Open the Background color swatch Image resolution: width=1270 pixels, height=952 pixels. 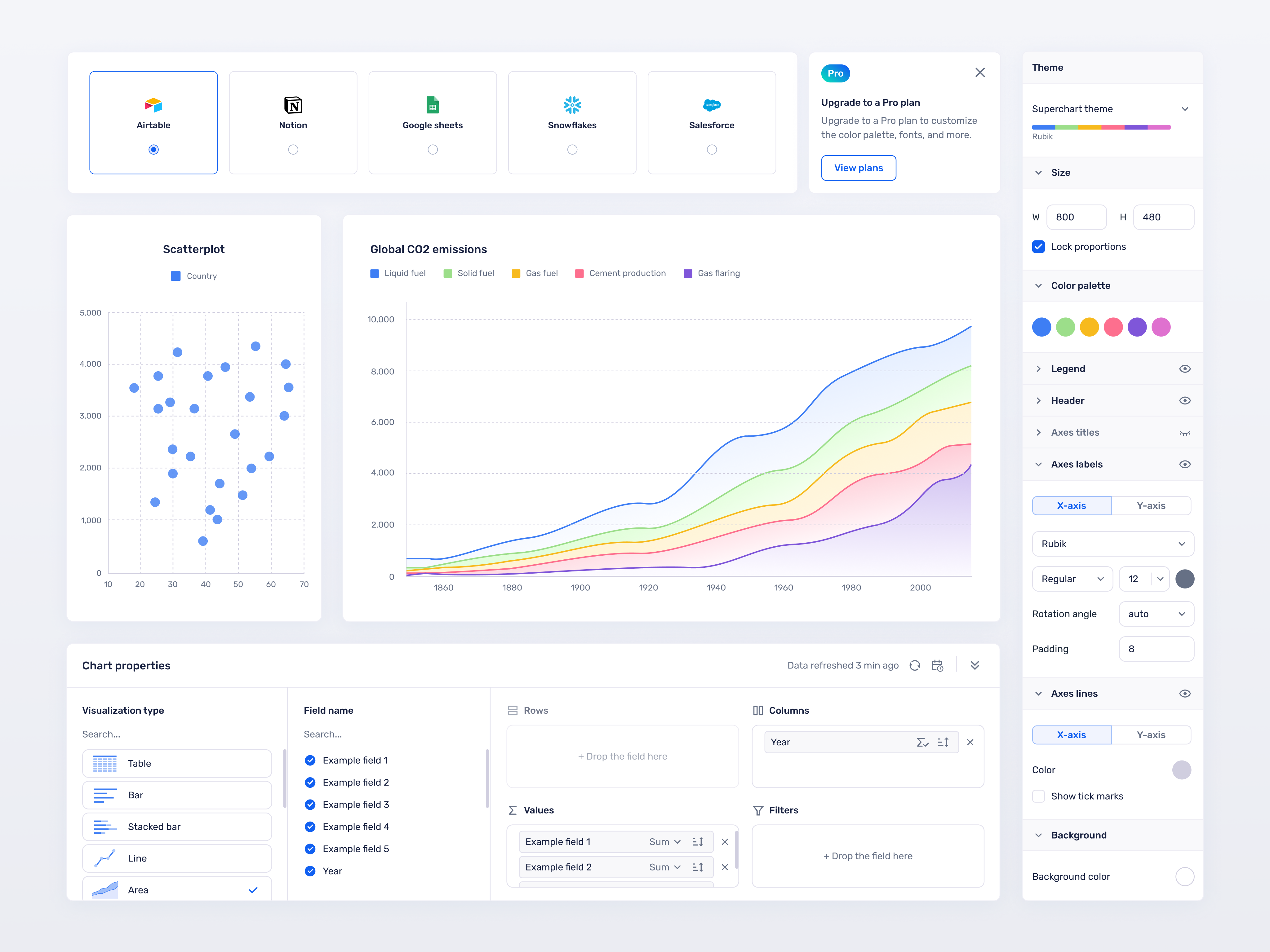pos(1184,876)
